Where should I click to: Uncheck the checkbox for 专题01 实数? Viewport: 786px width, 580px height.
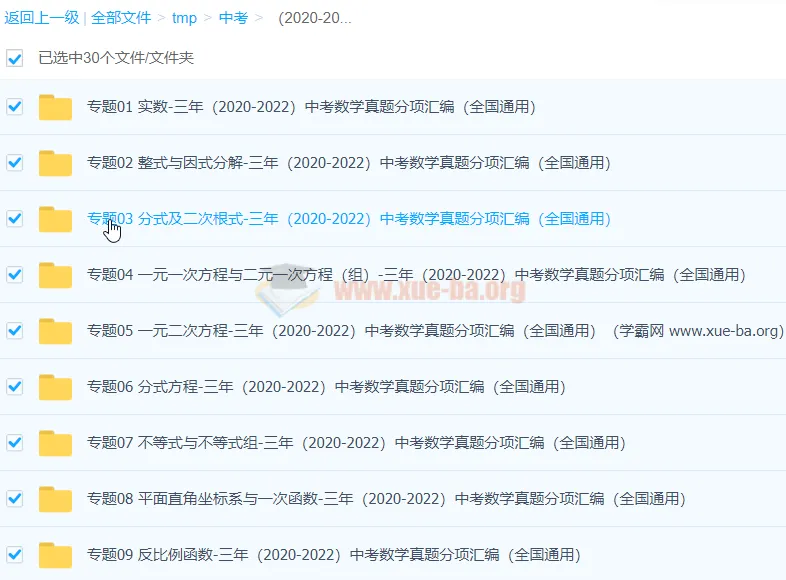tap(15, 107)
